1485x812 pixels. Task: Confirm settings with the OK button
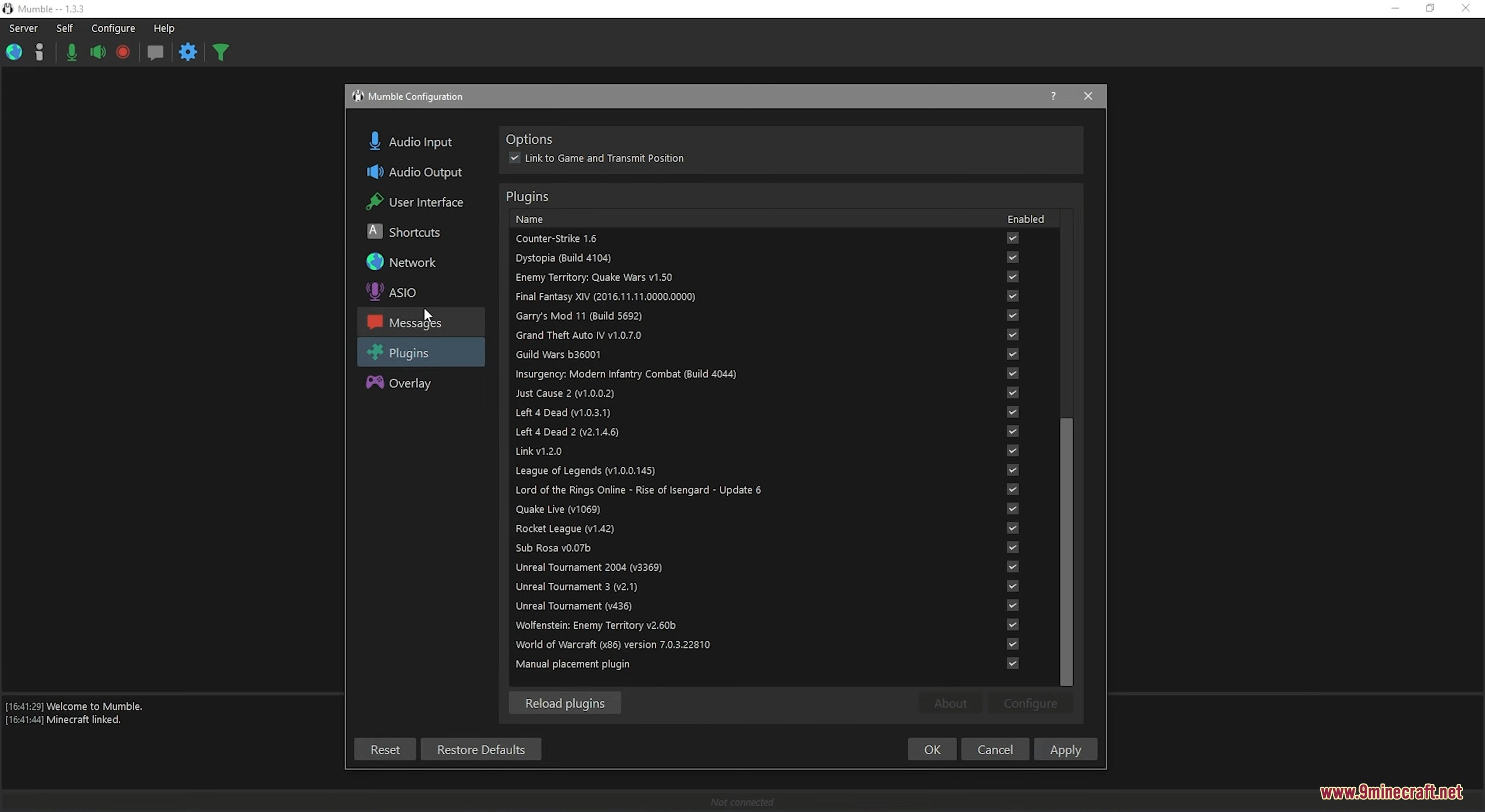click(932, 749)
